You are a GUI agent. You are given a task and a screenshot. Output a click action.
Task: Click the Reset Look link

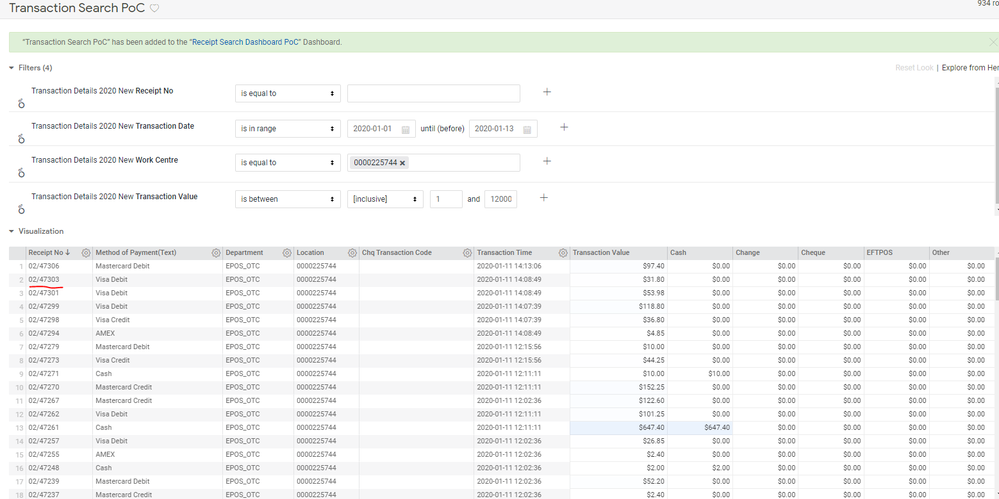tap(914, 68)
